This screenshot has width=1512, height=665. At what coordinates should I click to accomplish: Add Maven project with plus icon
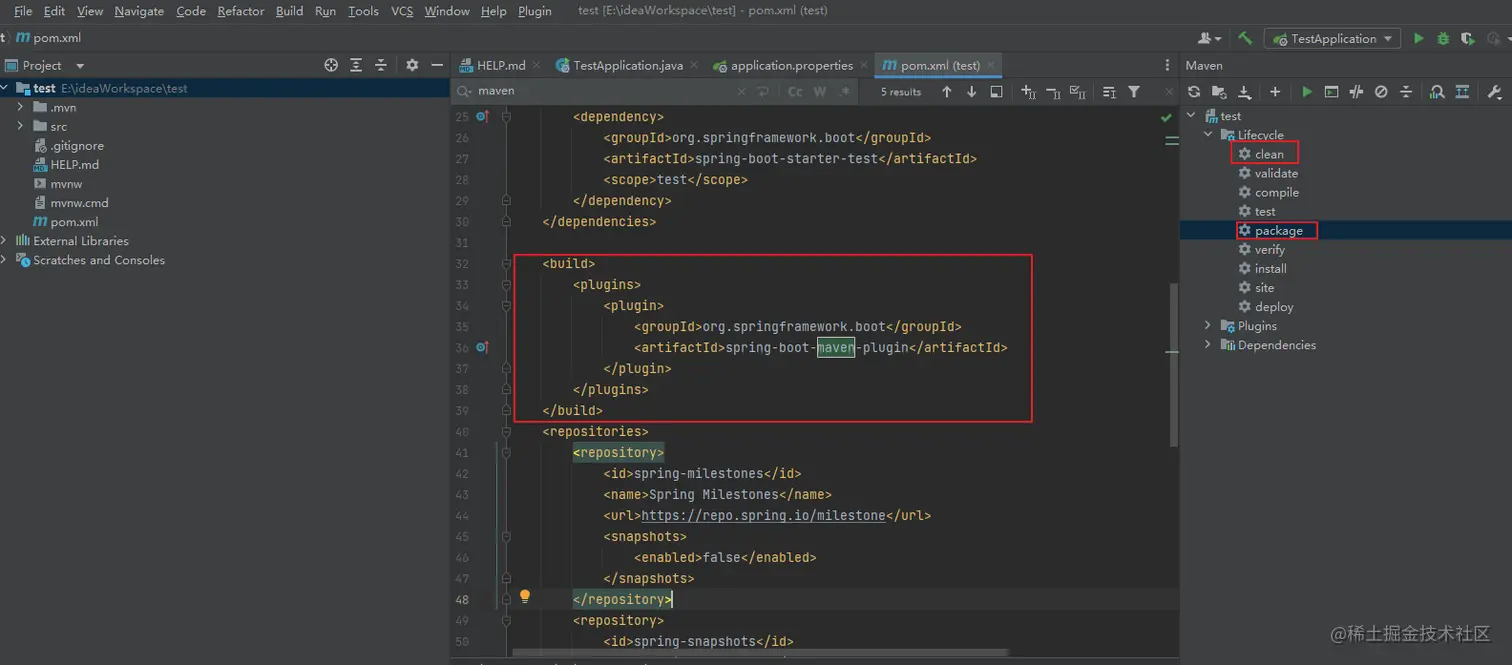click(1275, 91)
